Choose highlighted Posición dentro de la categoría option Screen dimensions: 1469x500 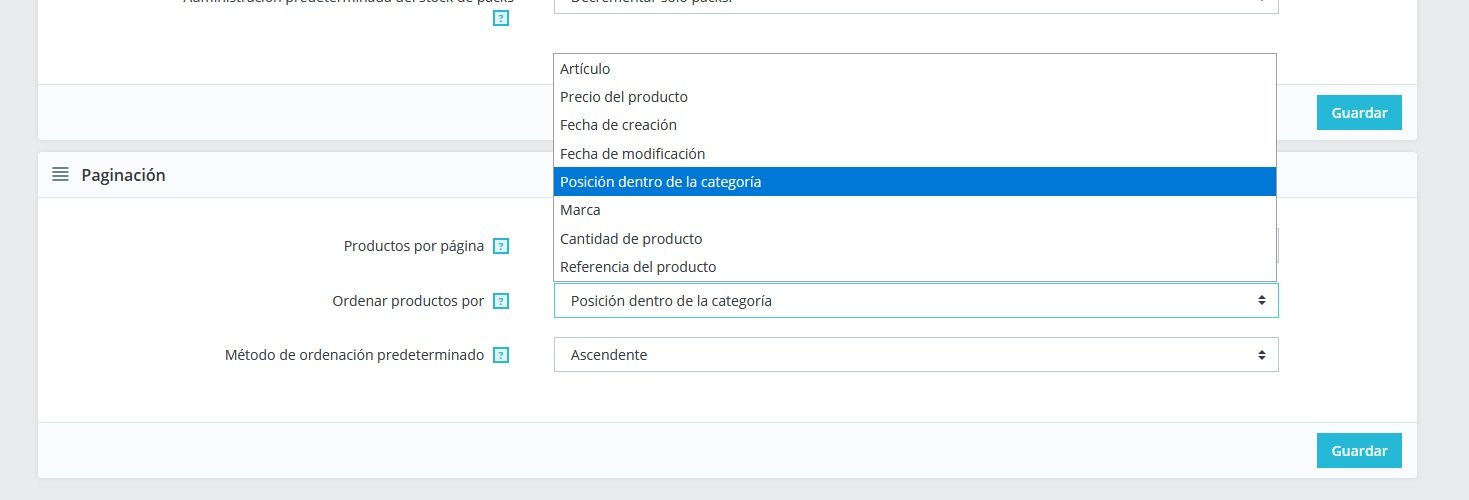(660, 182)
